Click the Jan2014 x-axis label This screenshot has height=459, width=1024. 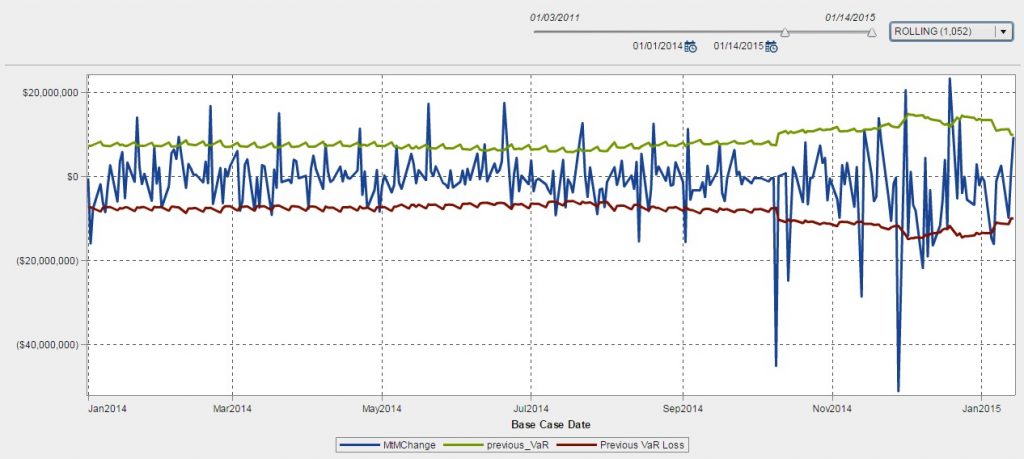tap(108, 409)
